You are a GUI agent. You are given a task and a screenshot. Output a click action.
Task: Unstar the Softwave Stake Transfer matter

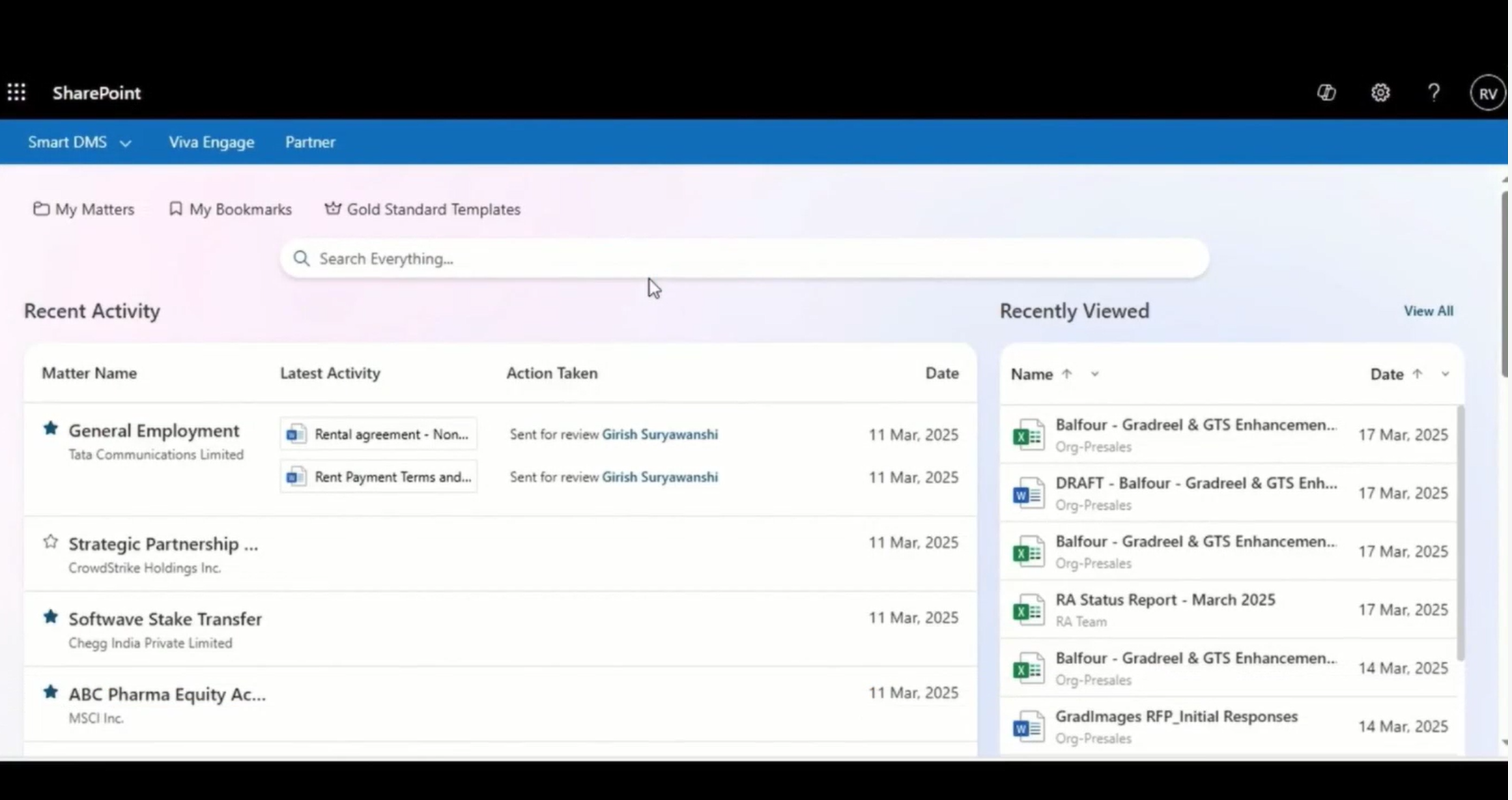(51, 617)
